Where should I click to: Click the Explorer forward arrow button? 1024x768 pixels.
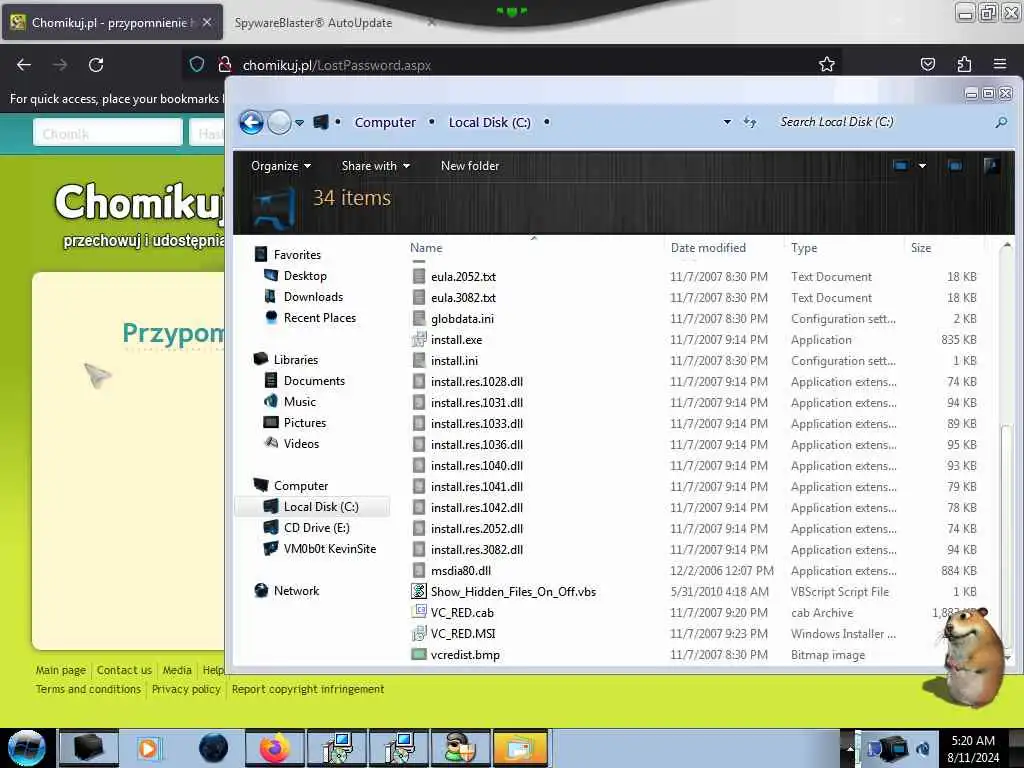pos(280,122)
